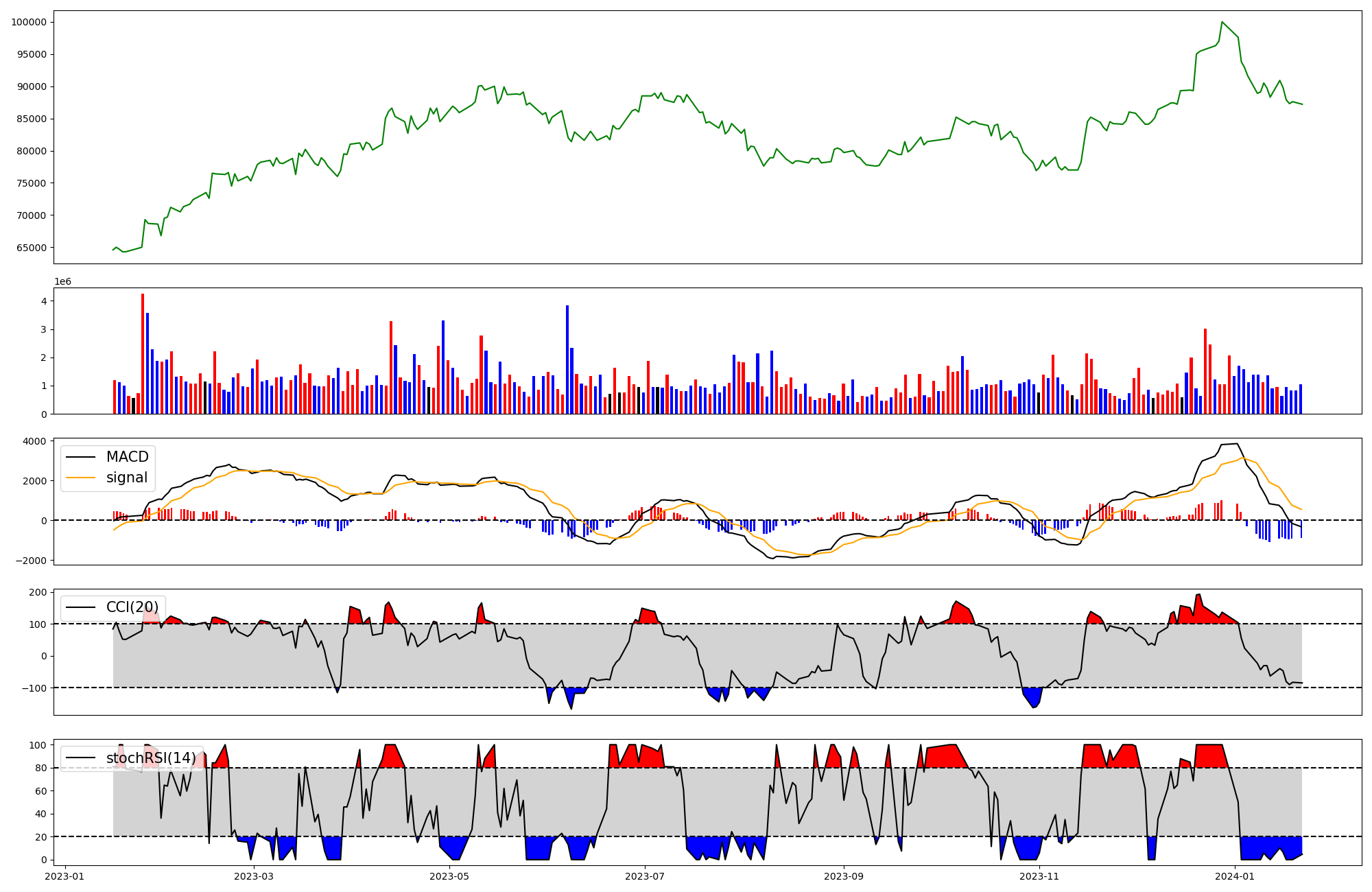Click the 2023-03 x-axis date label
This screenshot has height=892, width=1372.
click(x=254, y=876)
